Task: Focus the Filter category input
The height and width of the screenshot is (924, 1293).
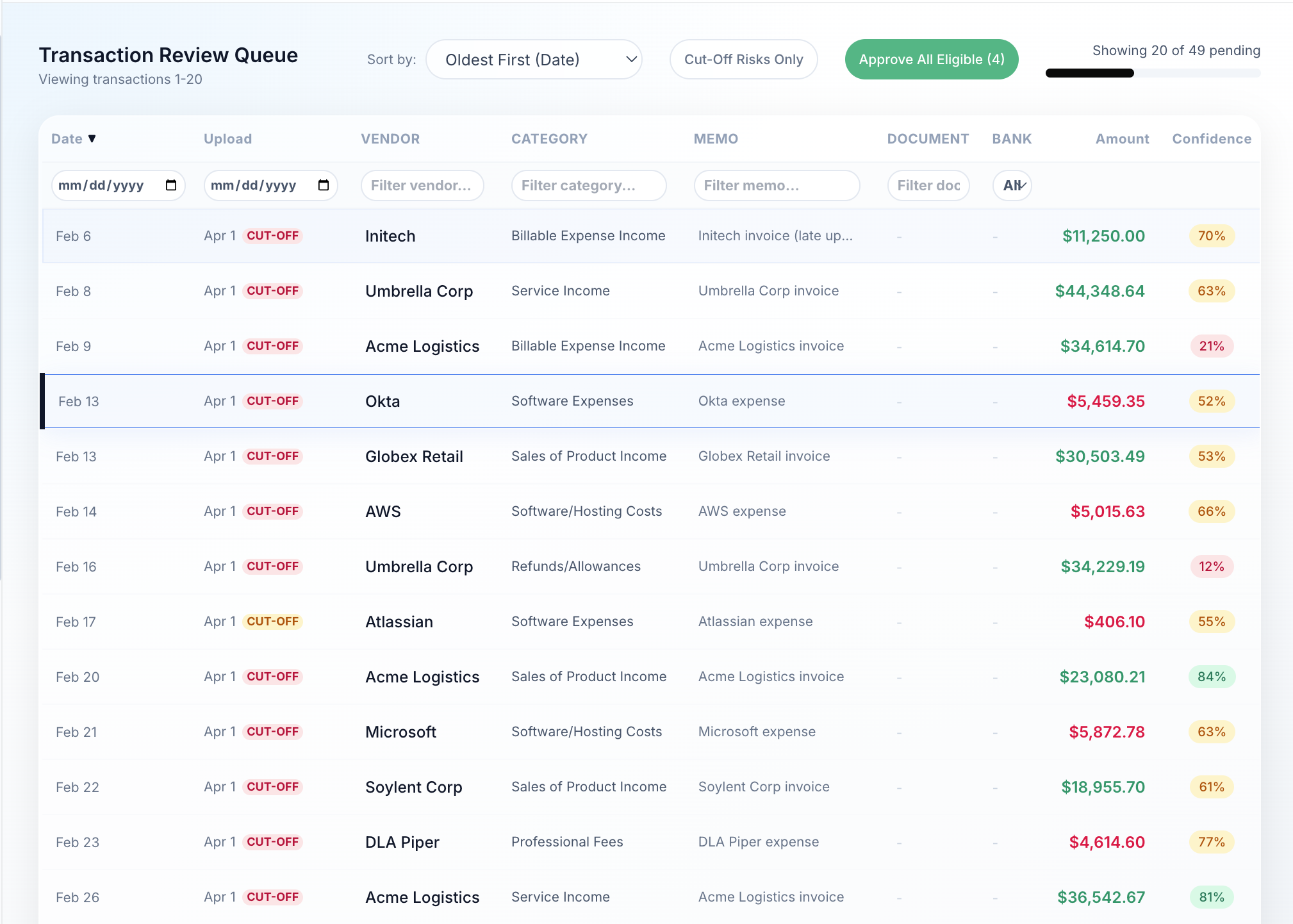Action: click(x=589, y=185)
